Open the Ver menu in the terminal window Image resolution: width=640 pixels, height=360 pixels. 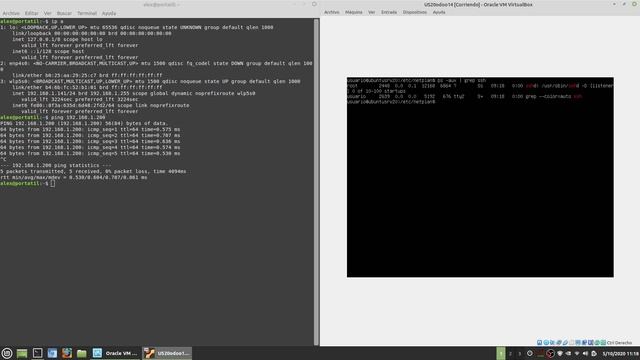point(48,13)
